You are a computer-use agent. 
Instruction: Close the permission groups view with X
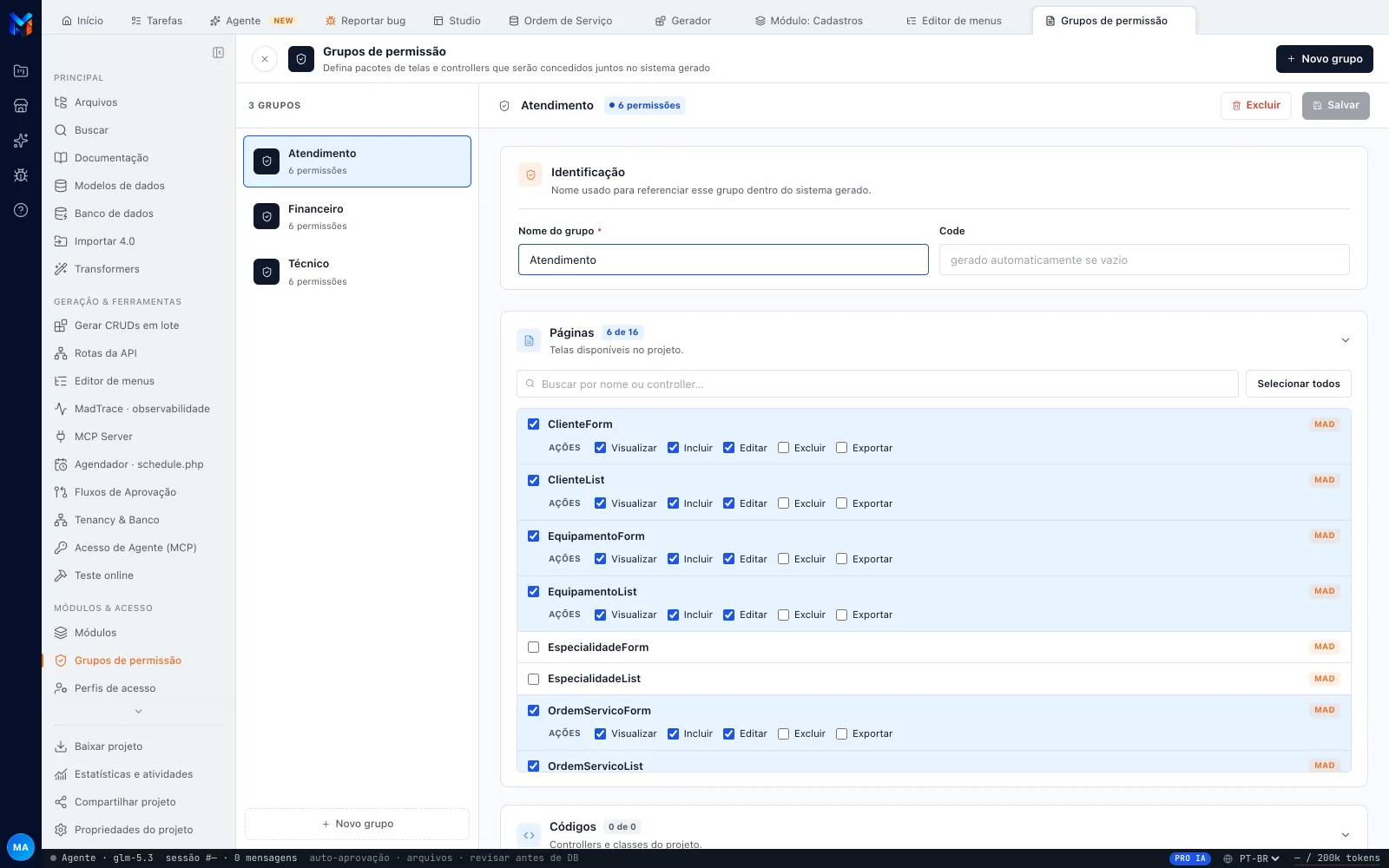265,59
